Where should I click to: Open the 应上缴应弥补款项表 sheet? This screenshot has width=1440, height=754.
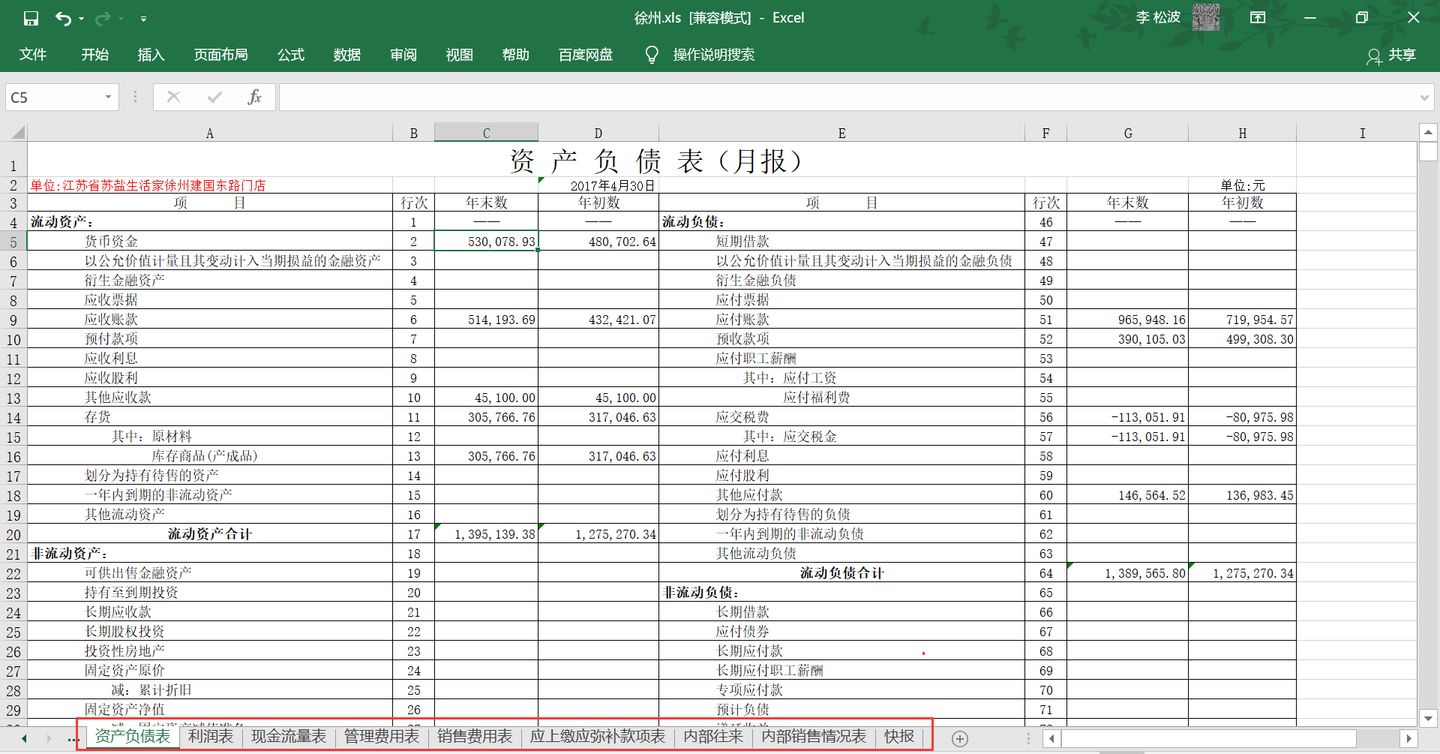(597, 737)
